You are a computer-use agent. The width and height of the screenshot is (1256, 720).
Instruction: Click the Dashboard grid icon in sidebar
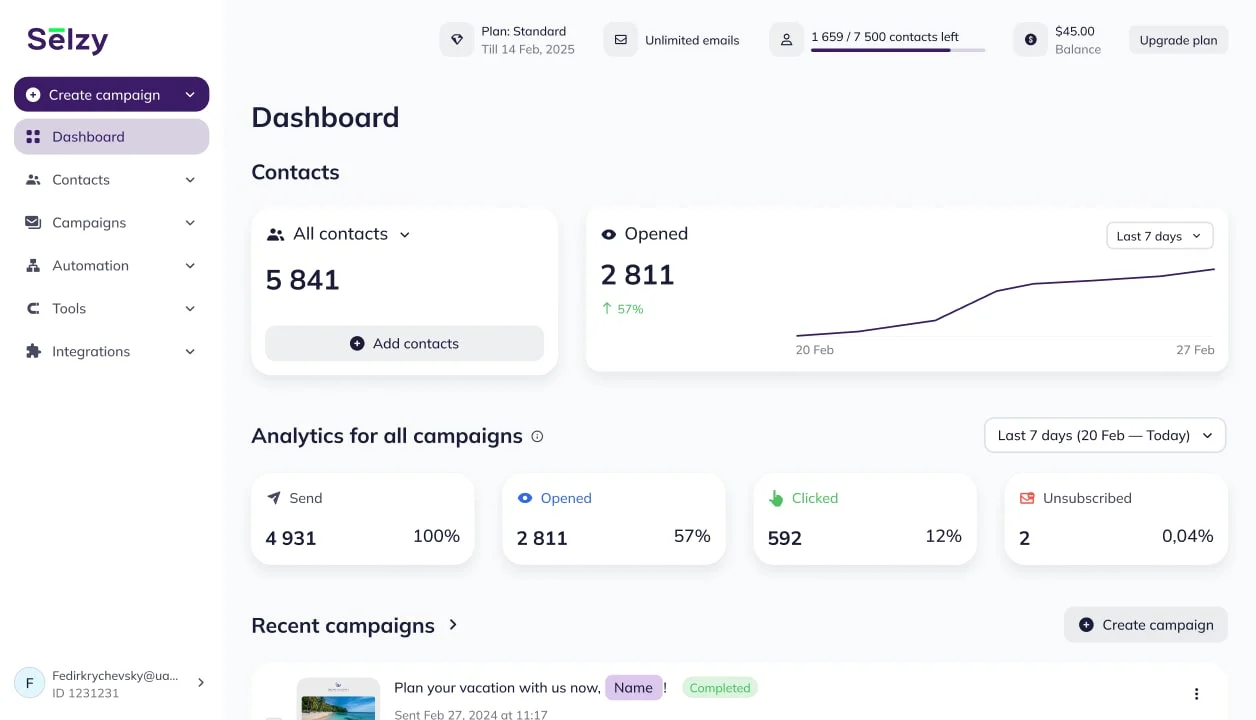[x=31, y=136]
